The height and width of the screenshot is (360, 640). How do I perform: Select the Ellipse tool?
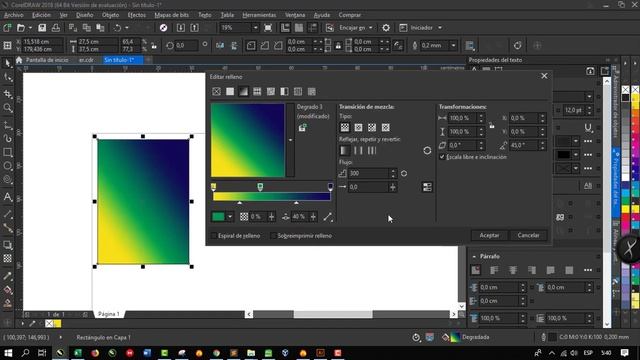click(x=7, y=166)
